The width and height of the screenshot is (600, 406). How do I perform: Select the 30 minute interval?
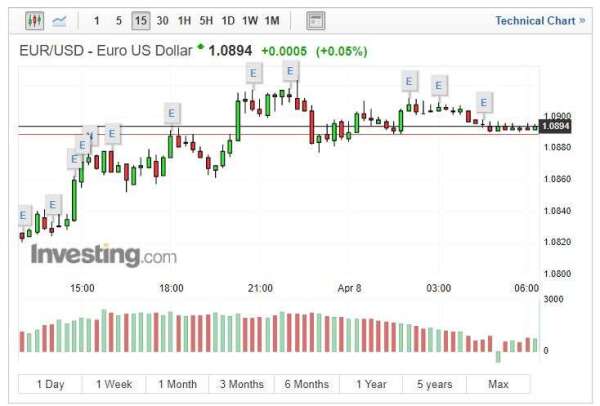pyautogui.click(x=162, y=21)
